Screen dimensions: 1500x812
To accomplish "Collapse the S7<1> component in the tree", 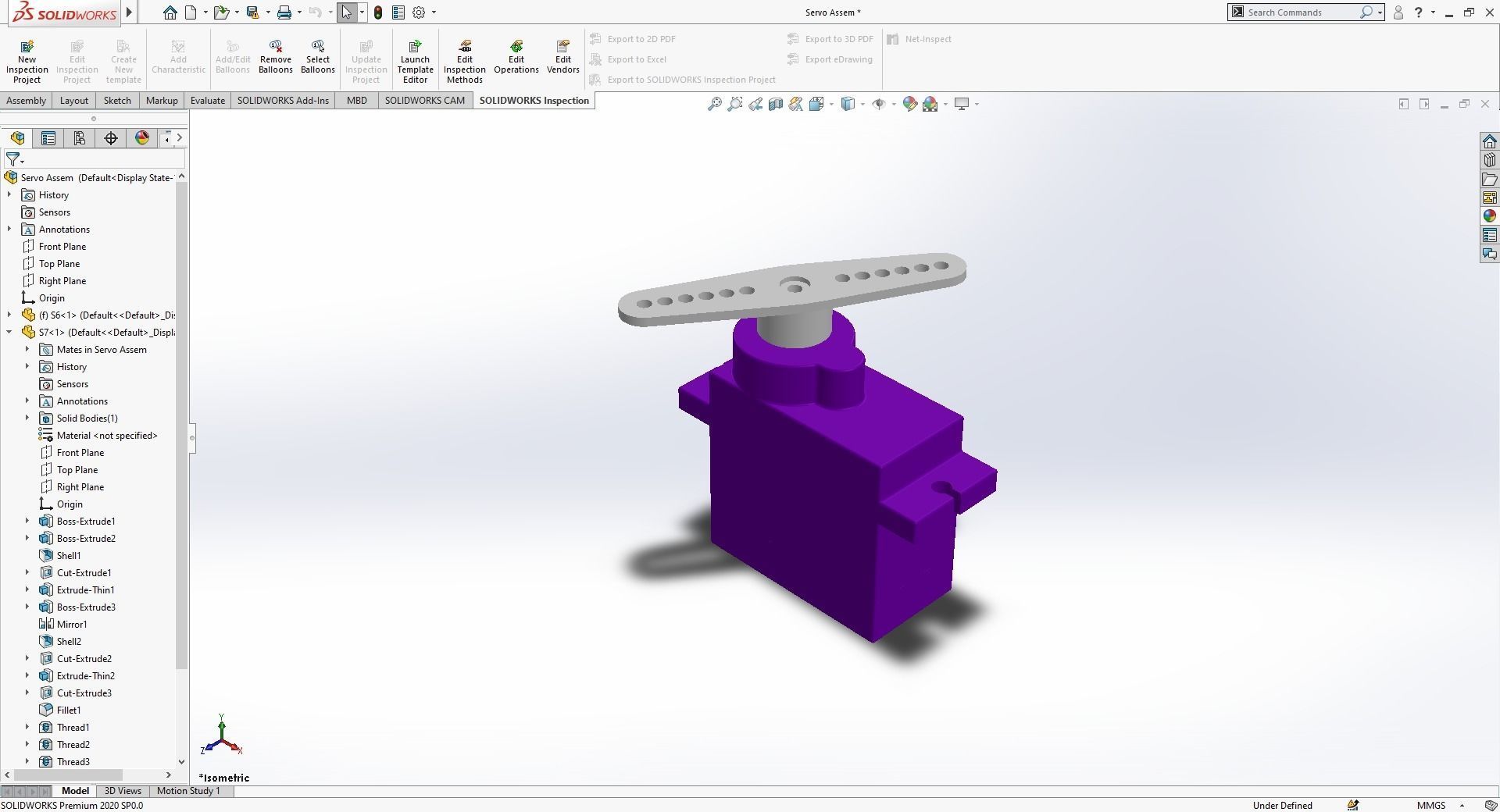I will click(x=8, y=332).
